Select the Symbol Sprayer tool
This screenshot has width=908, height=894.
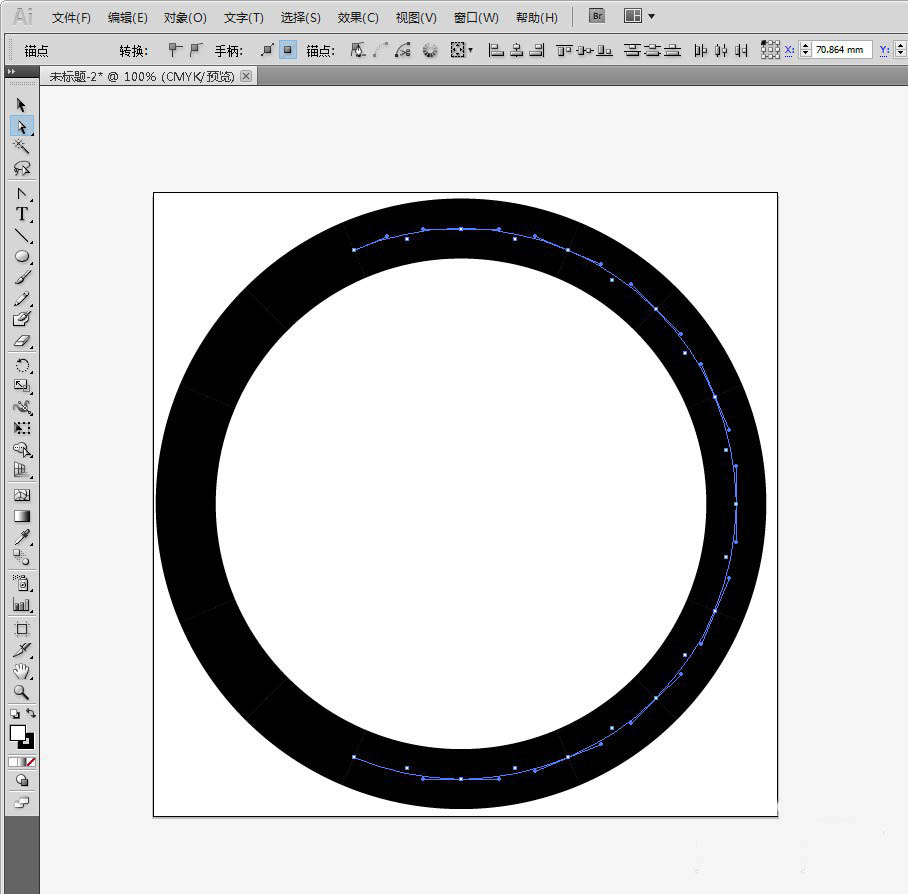click(x=21, y=583)
